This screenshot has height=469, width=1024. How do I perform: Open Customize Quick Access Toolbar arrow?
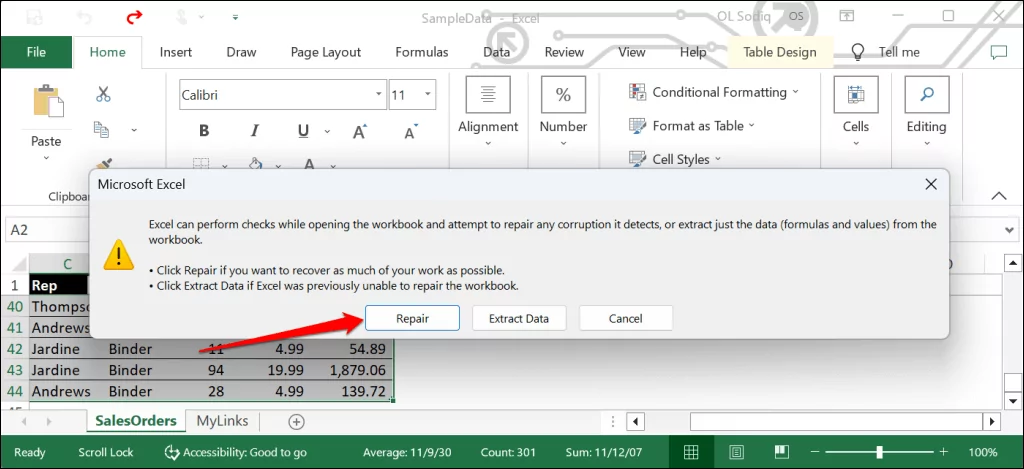[235, 18]
